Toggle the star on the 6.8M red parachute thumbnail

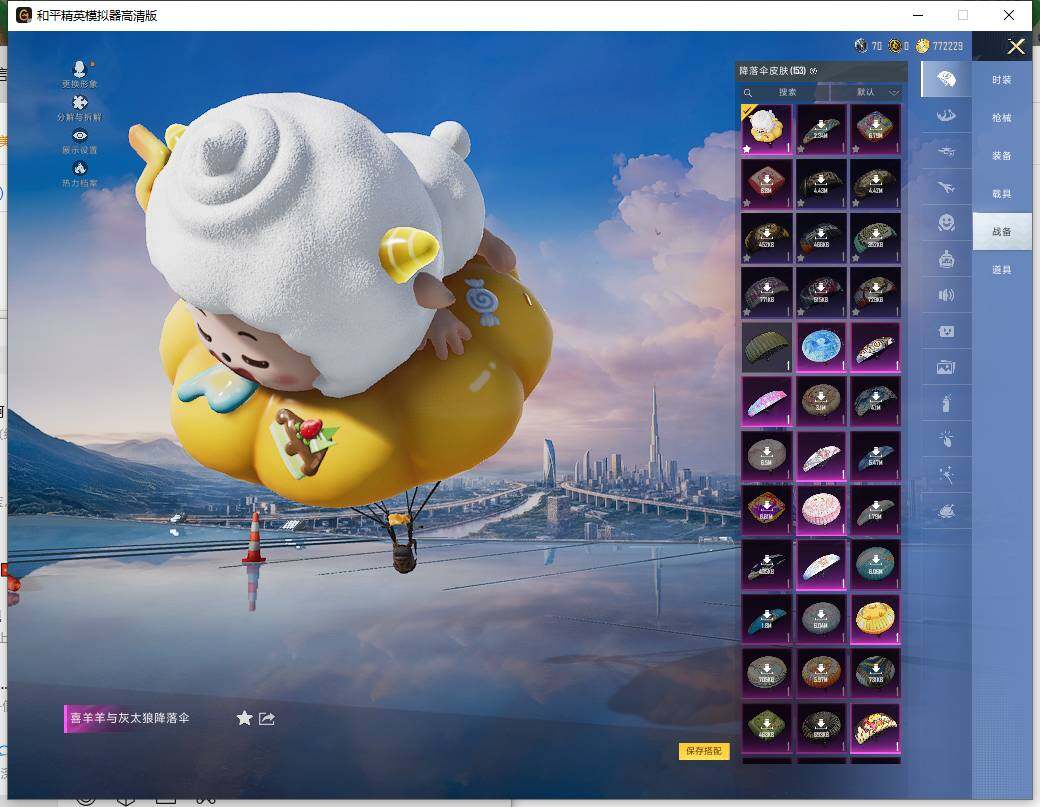coord(747,204)
